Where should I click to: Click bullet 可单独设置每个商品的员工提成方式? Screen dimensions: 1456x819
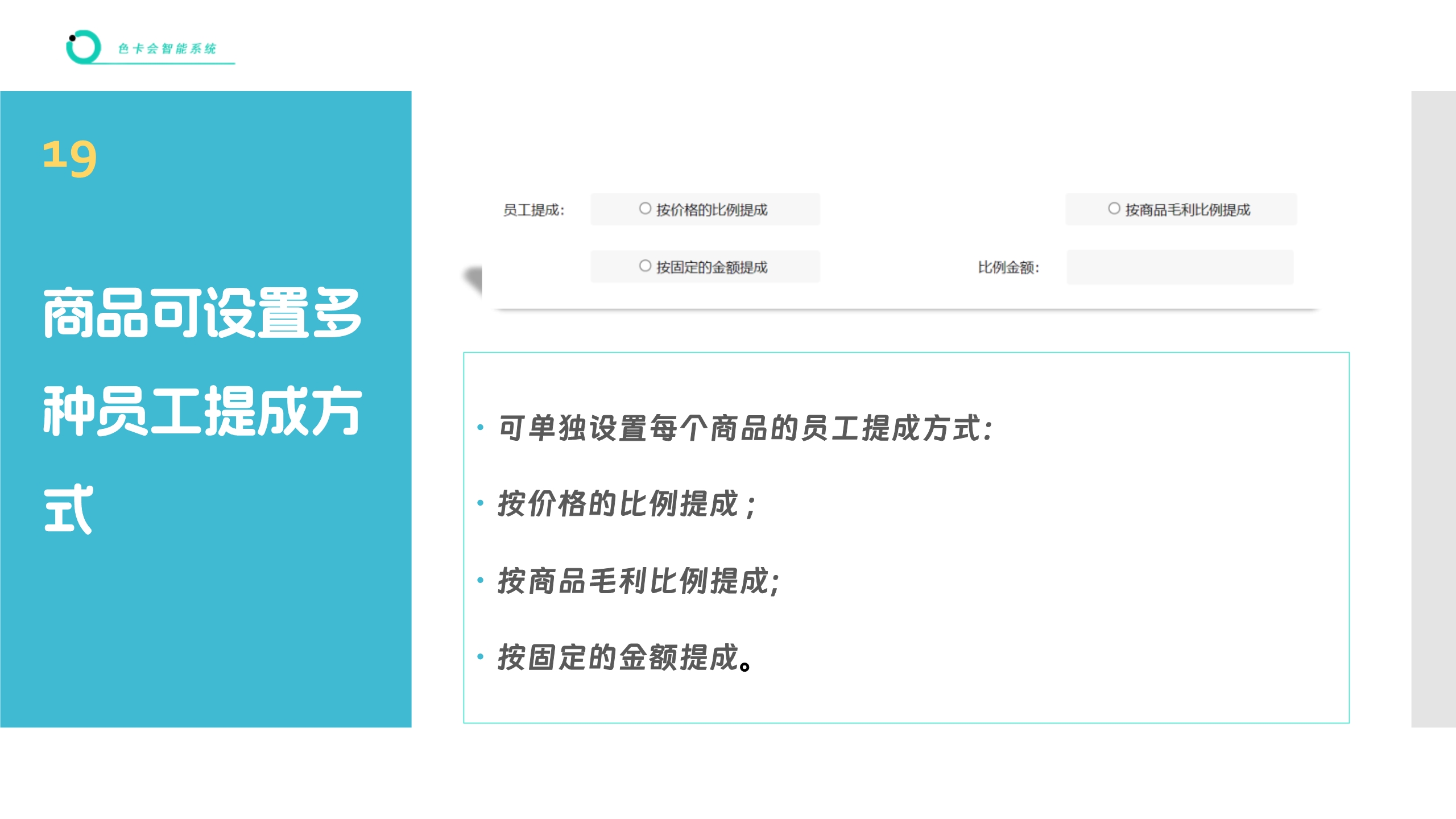[746, 428]
